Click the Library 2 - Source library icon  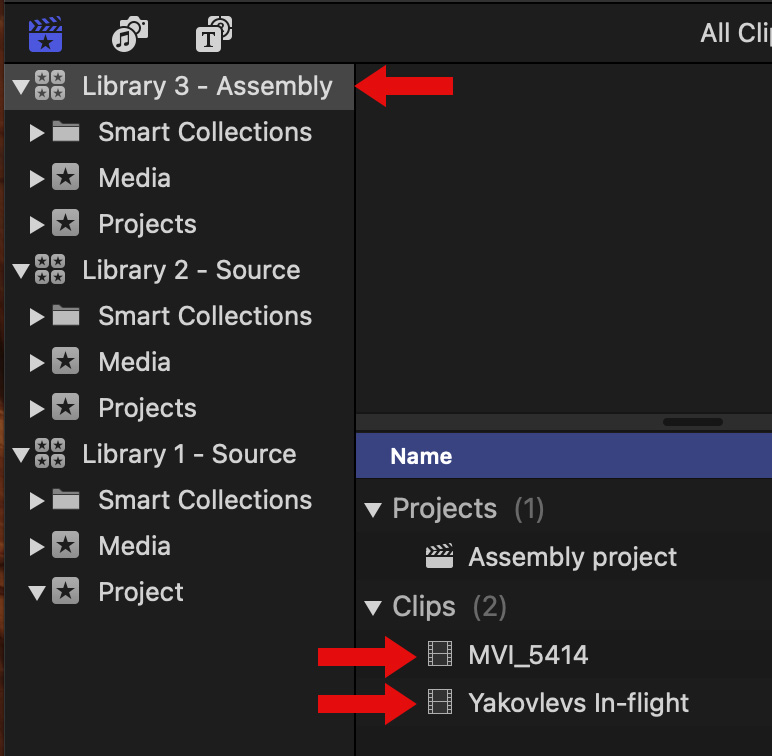[x=50, y=270]
